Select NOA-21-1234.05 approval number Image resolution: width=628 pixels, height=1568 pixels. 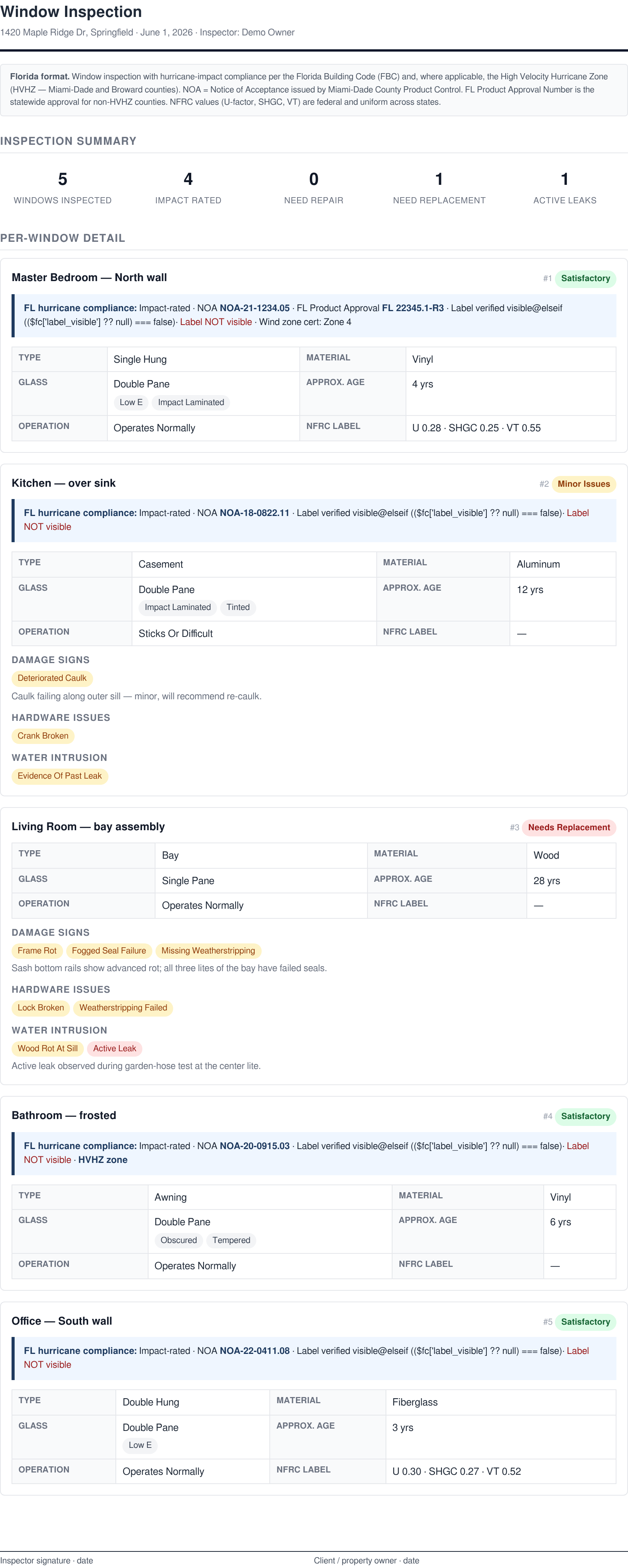254,308
